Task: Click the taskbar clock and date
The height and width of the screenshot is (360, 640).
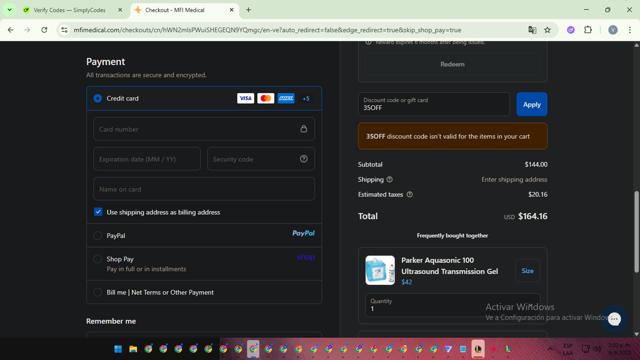Action: (x=620, y=349)
